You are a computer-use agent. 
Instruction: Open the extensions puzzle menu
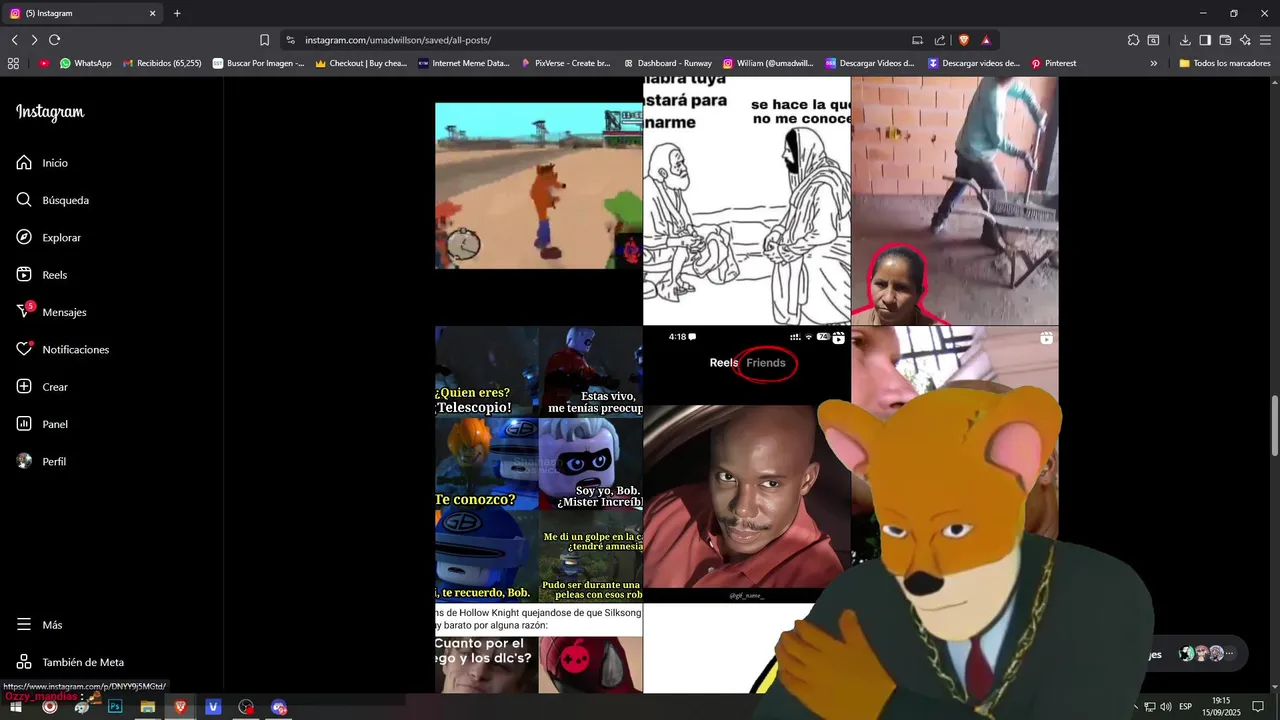tap(1133, 40)
